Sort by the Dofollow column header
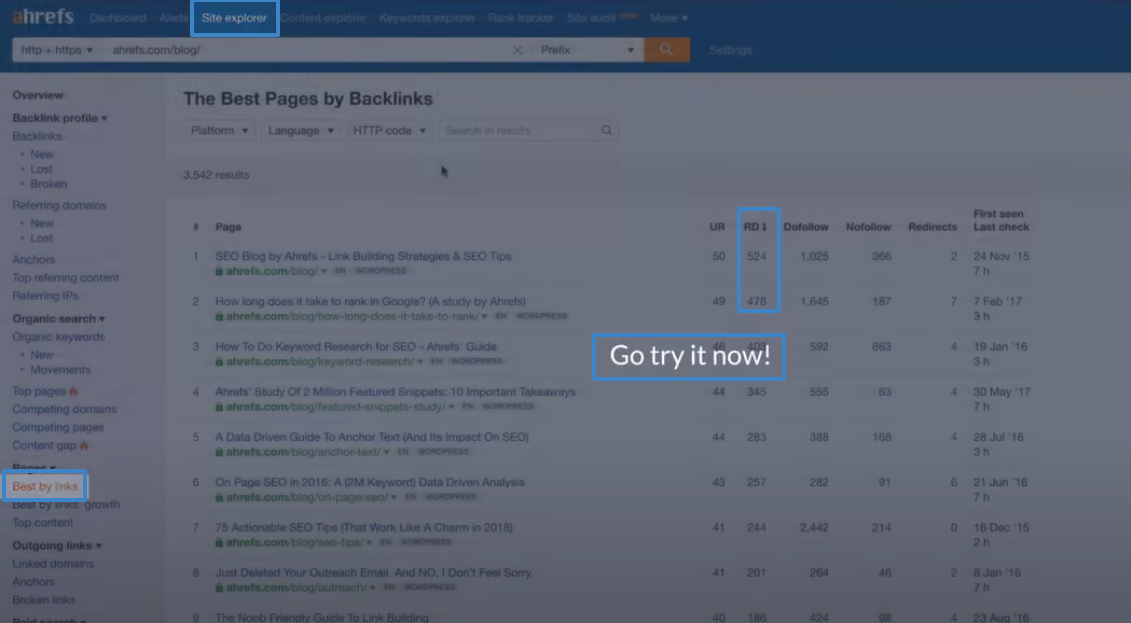The image size is (1131, 623). 806,227
